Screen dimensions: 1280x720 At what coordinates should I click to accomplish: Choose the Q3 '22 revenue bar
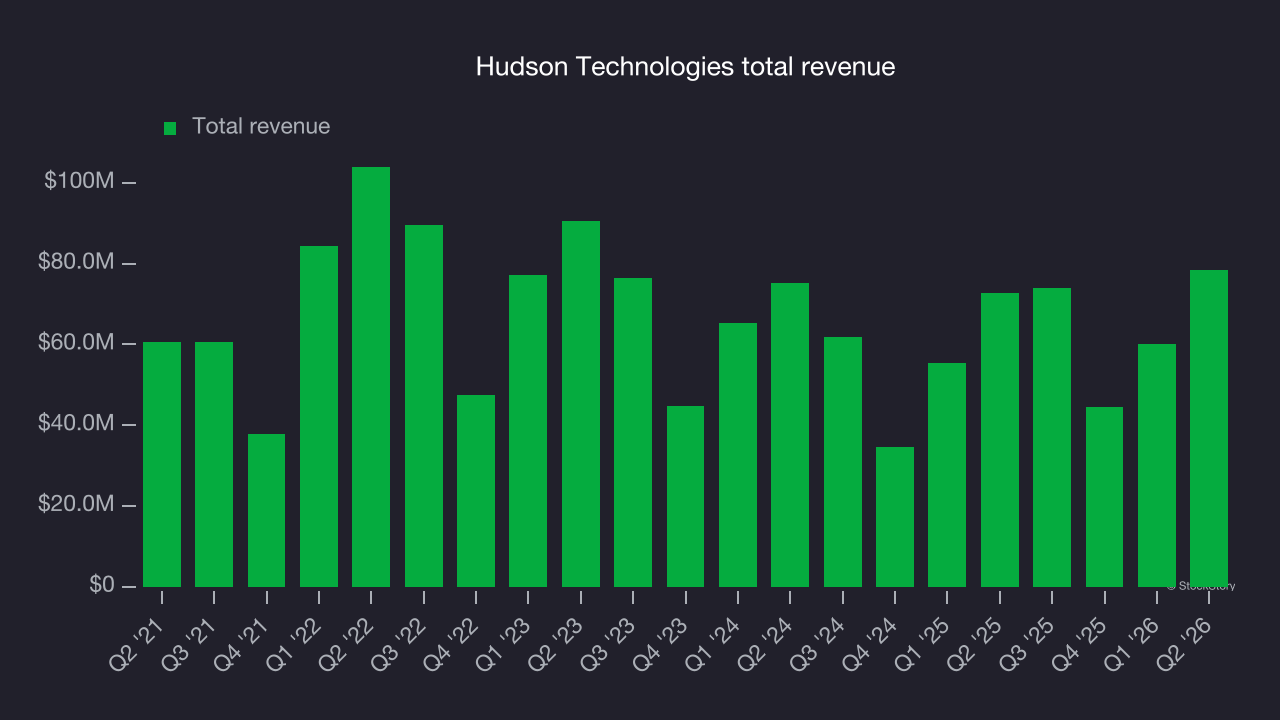(424, 406)
